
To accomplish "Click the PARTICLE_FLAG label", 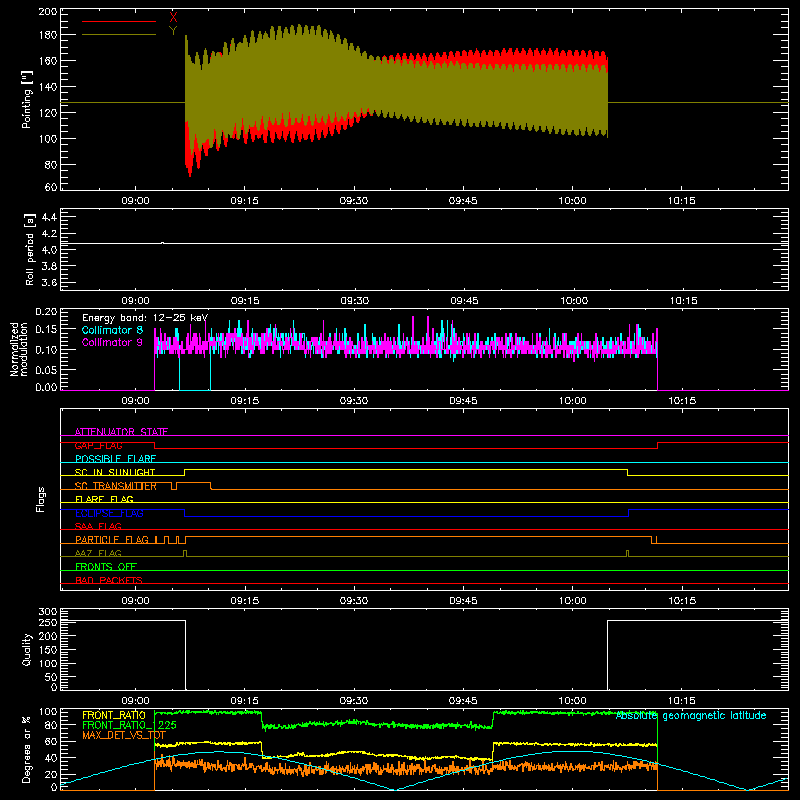I will coord(112,539).
